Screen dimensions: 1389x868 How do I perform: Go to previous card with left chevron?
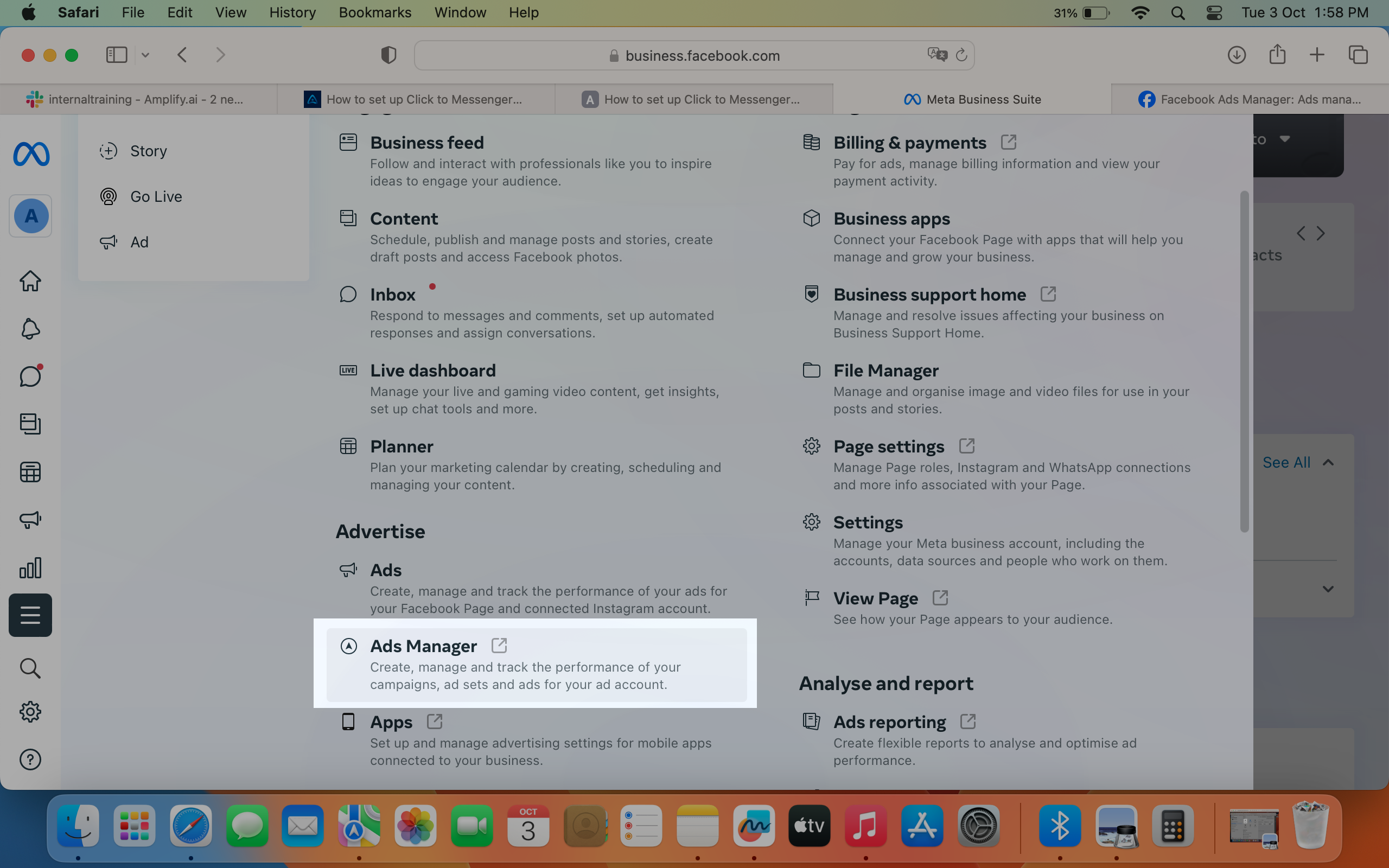[1301, 233]
